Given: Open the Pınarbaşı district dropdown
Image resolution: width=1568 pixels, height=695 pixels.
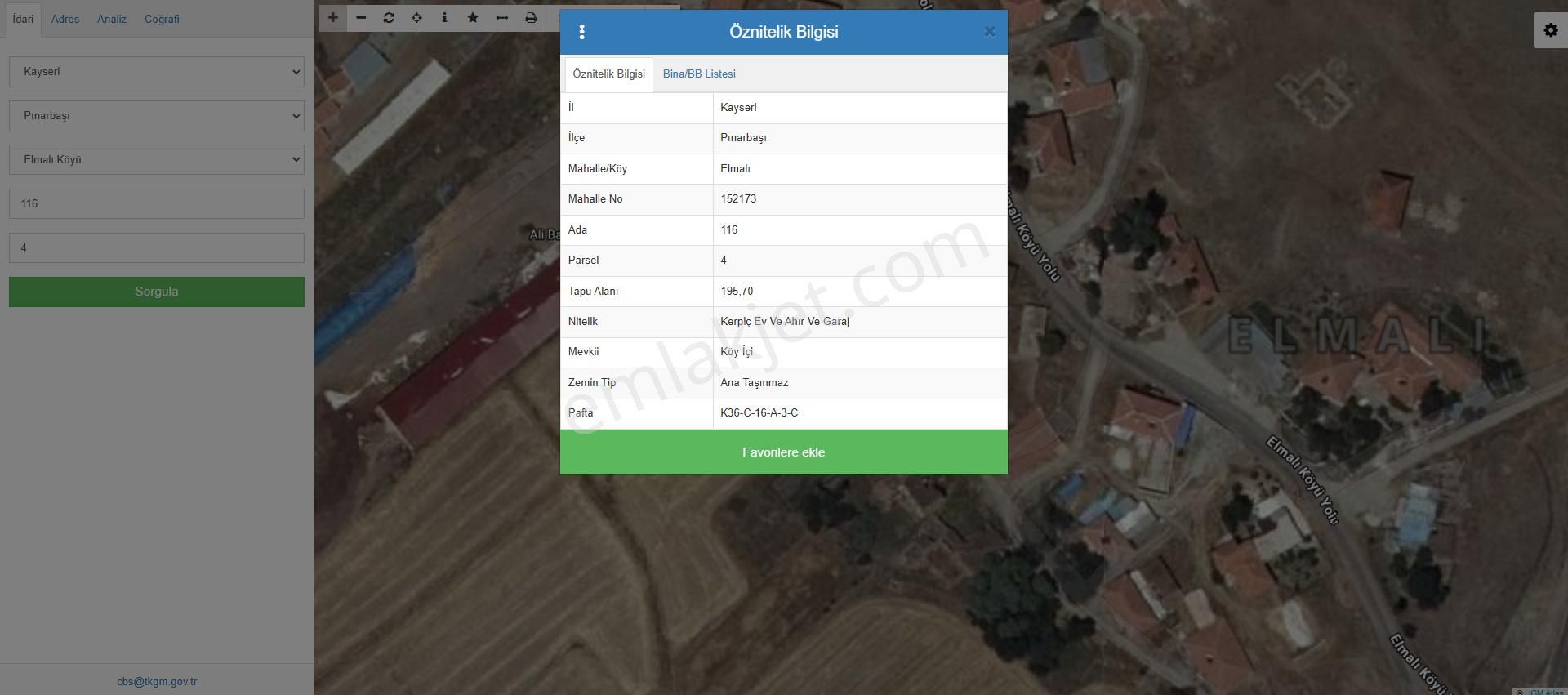Looking at the screenshot, I should 157,116.
